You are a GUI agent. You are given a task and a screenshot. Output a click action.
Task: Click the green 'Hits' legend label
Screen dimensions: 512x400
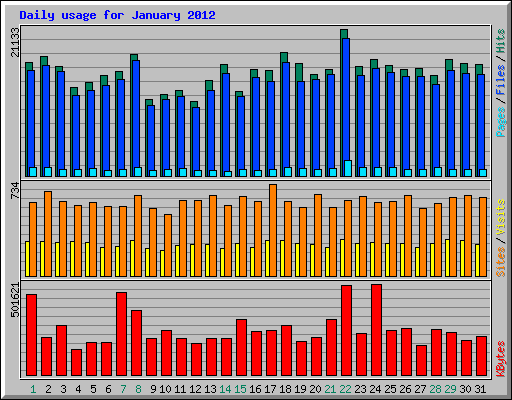(x=501, y=41)
